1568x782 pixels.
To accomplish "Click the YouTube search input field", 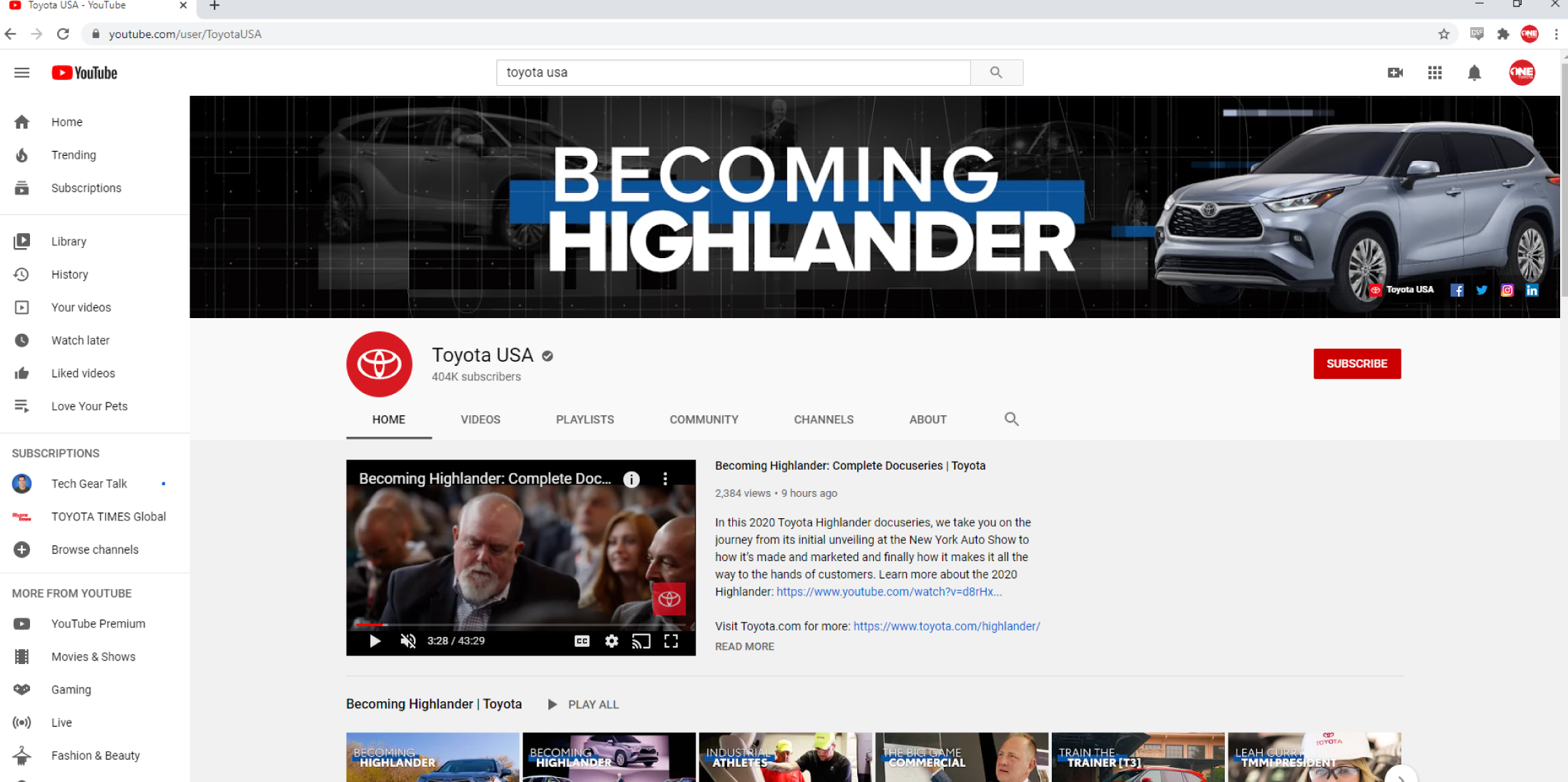I will click(x=734, y=72).
